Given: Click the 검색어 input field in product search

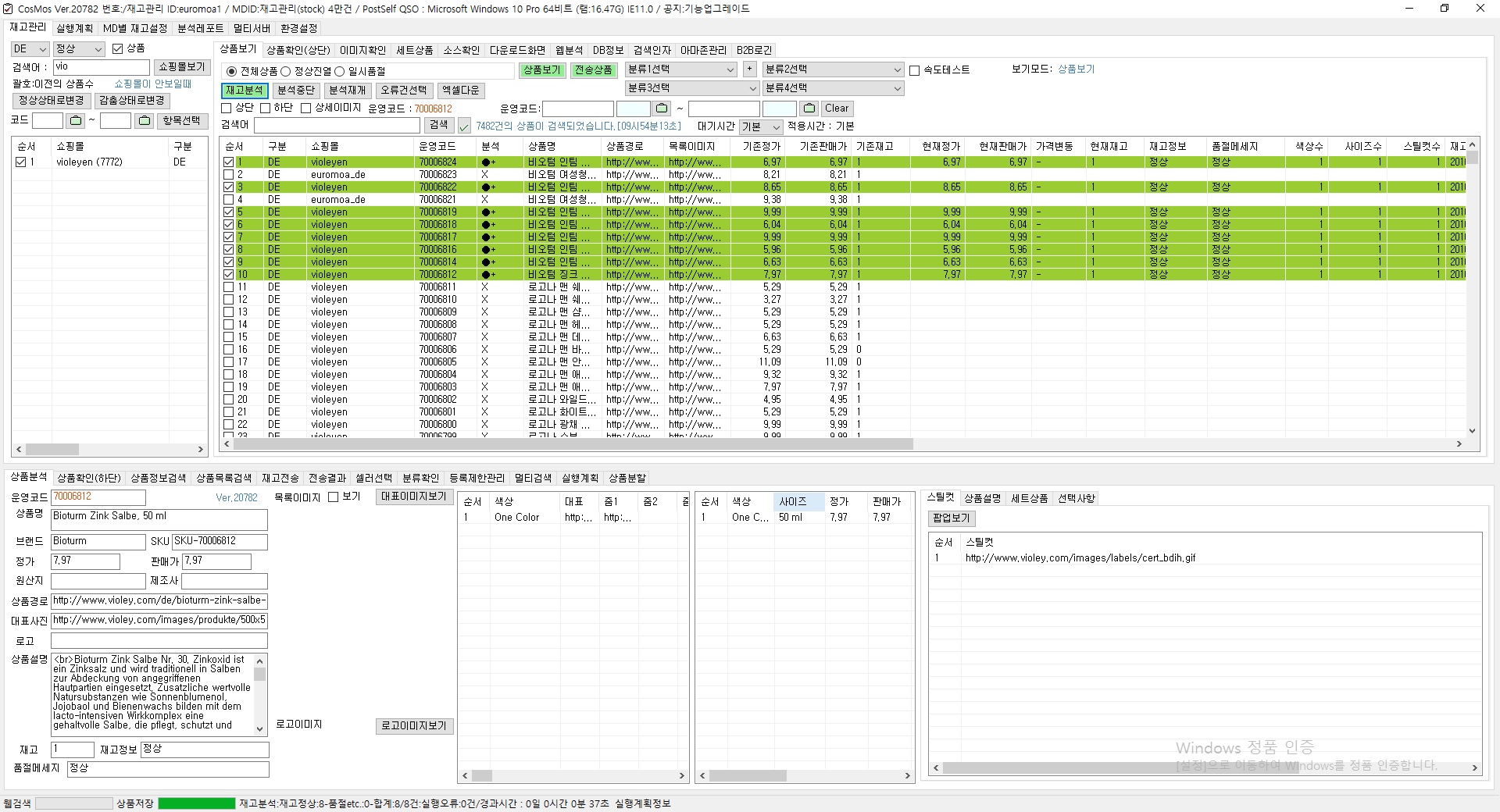Looking at the screenshot, I should point(337,126).
